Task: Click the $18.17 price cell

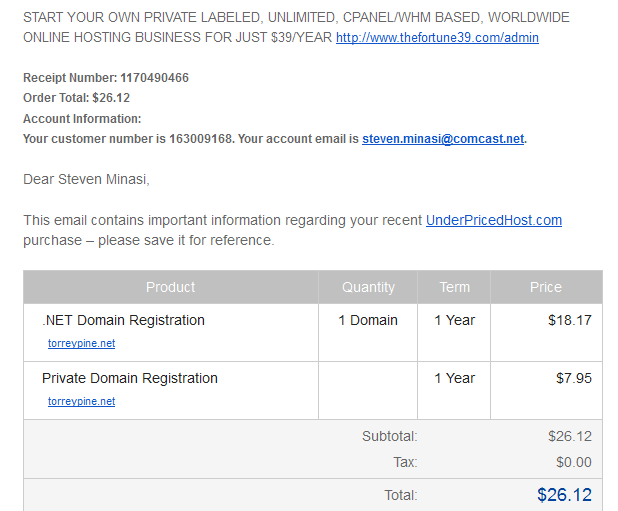Action: [x=570, y=320]
